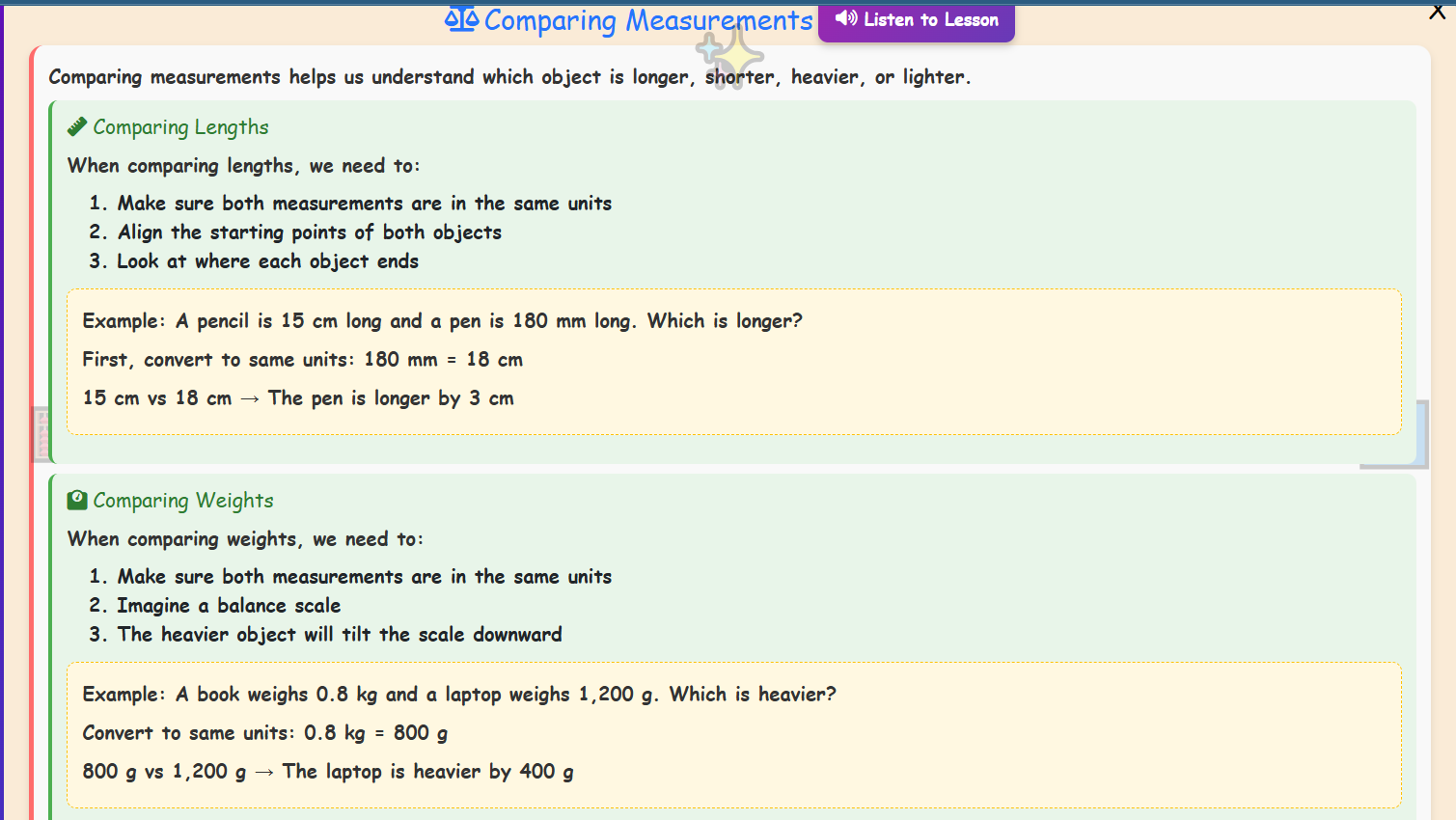Toggle the lesson audio narration

coord(916,19)
